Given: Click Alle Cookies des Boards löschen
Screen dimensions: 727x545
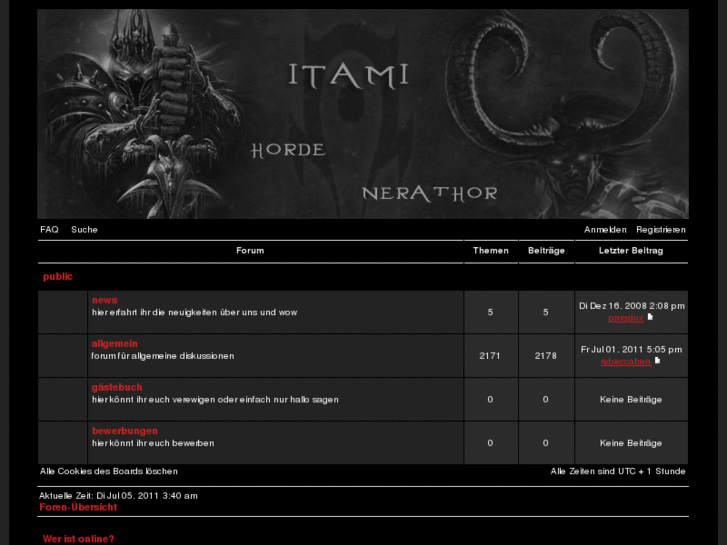Looking at the screenshot, I should 108,471.
